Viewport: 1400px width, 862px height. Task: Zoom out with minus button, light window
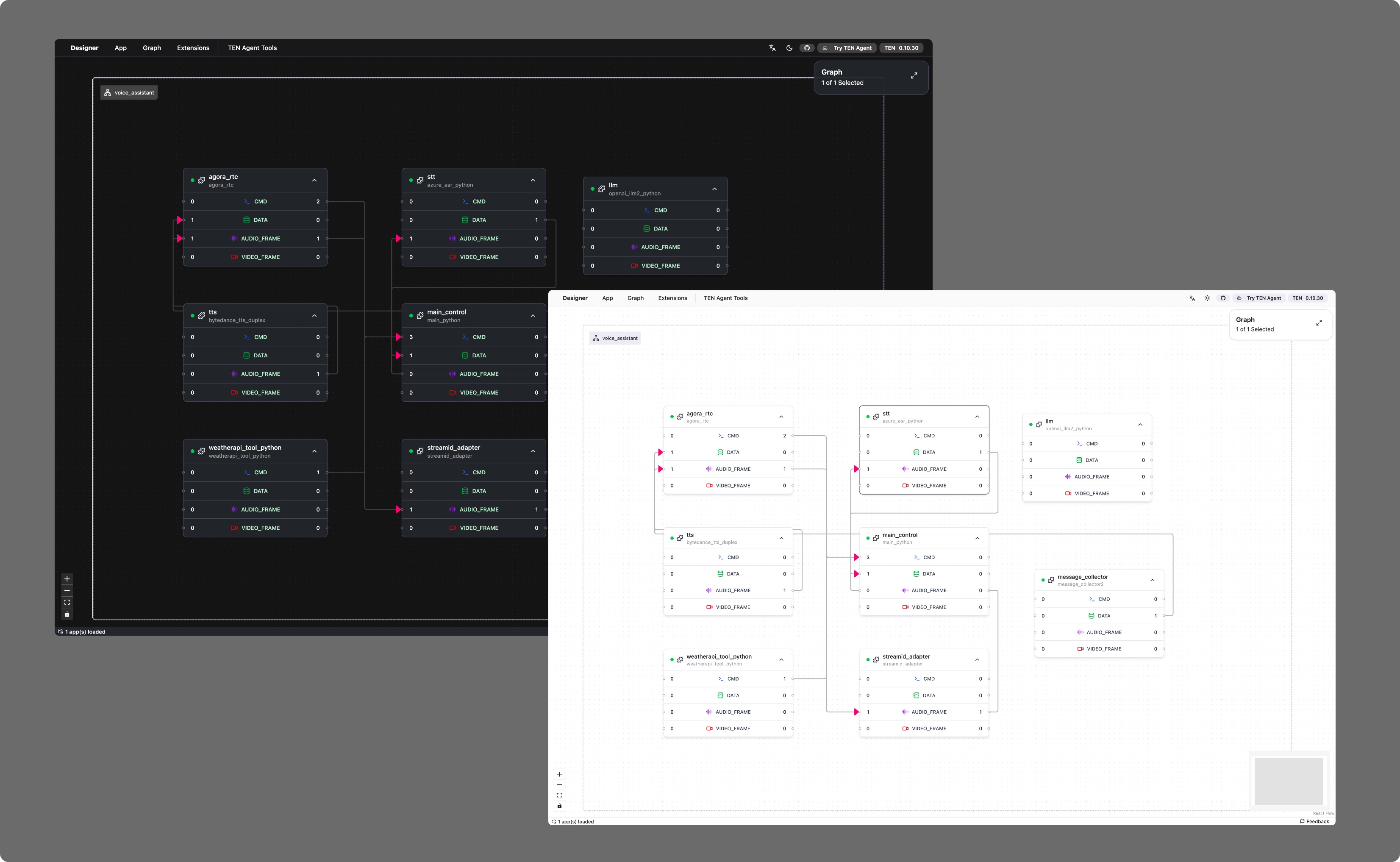559,785
